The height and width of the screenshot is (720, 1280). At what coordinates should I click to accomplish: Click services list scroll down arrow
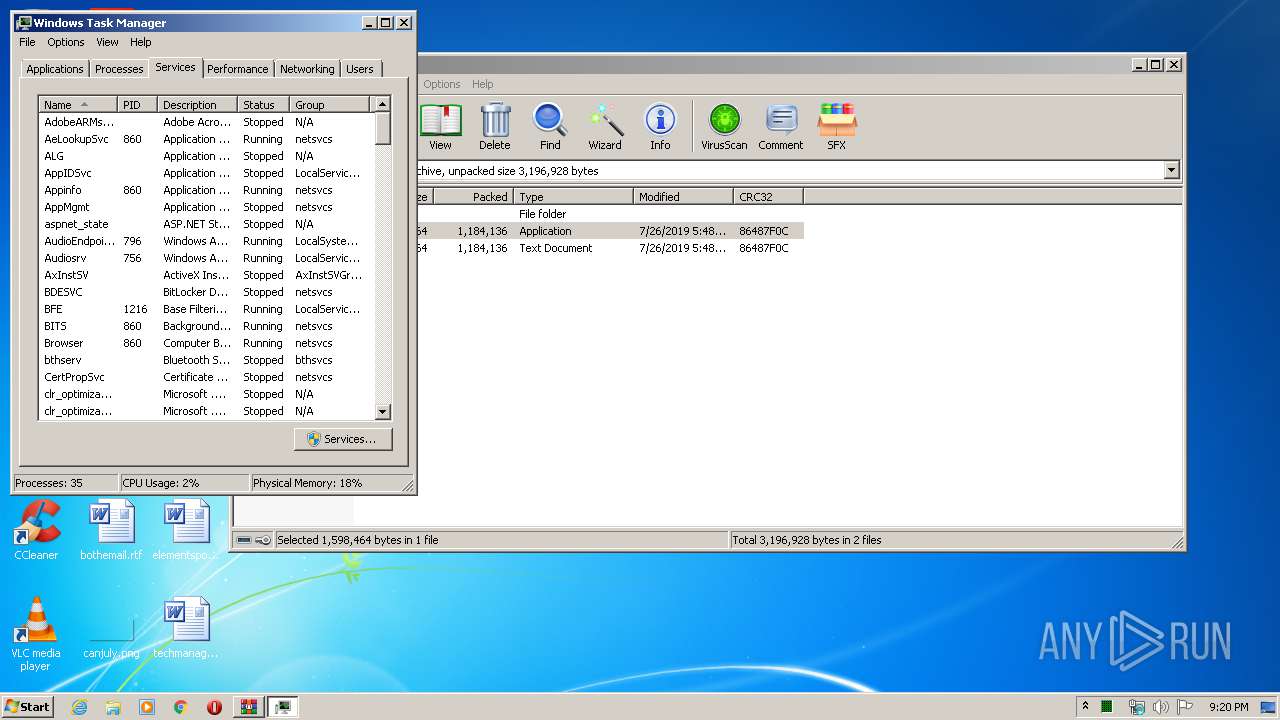pos(382,411)
